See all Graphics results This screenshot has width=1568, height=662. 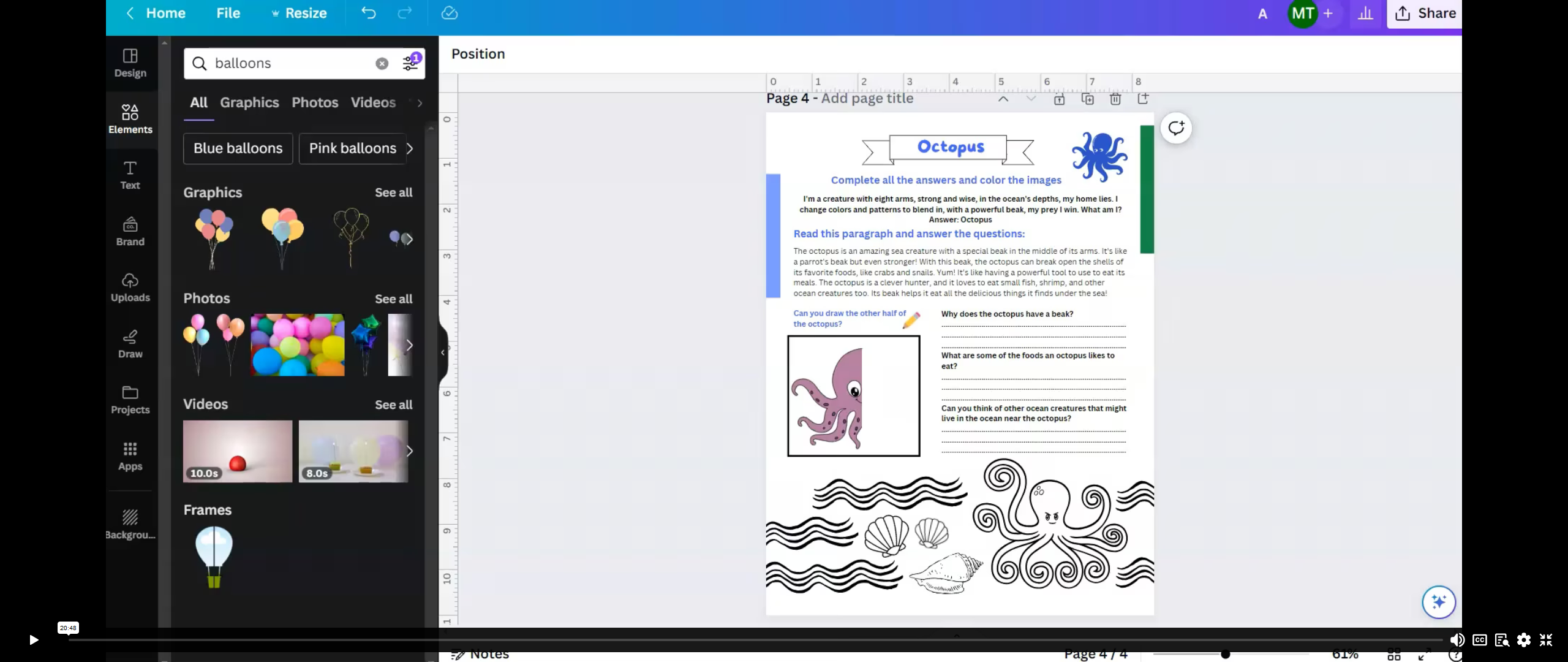[393, 192]
